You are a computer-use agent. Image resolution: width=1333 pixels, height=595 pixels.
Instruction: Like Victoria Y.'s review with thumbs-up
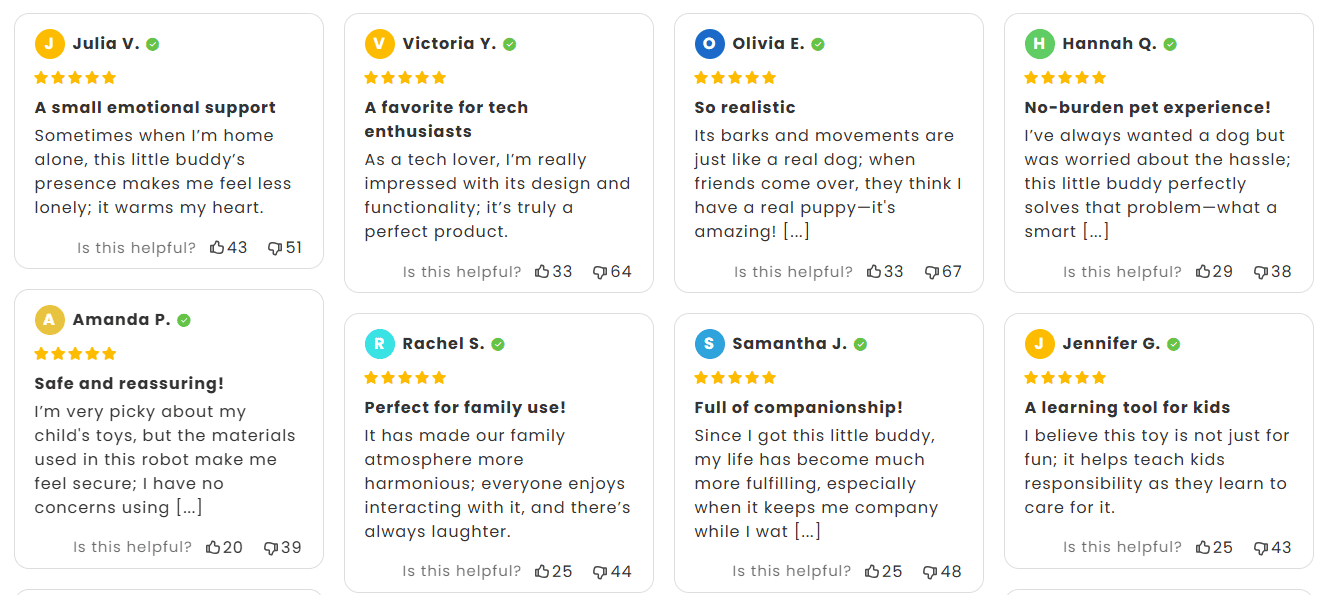(x=542, y=272)
